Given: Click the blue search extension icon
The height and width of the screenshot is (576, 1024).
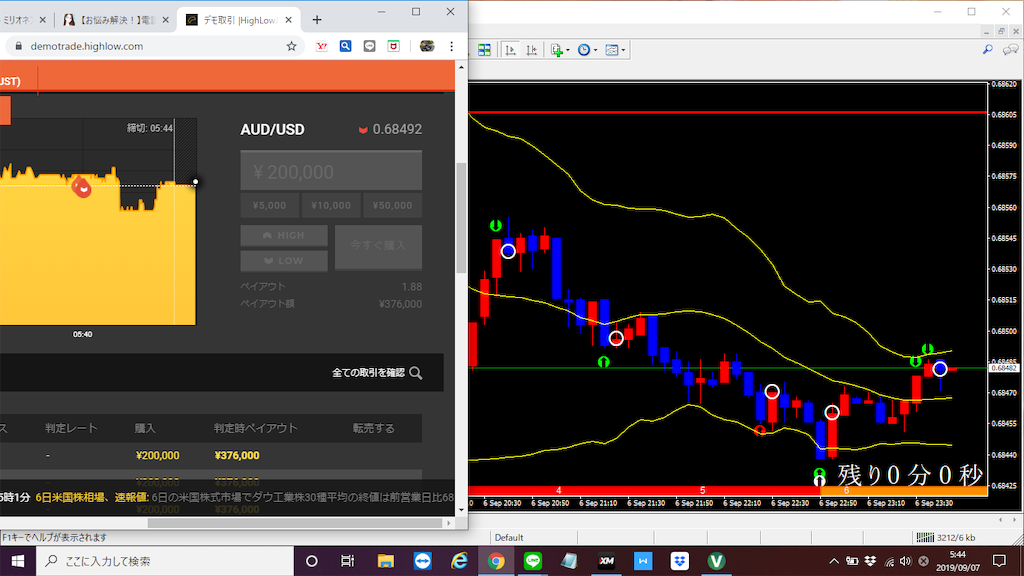Looking at the screenshot, I should click(x=345, y=46).
